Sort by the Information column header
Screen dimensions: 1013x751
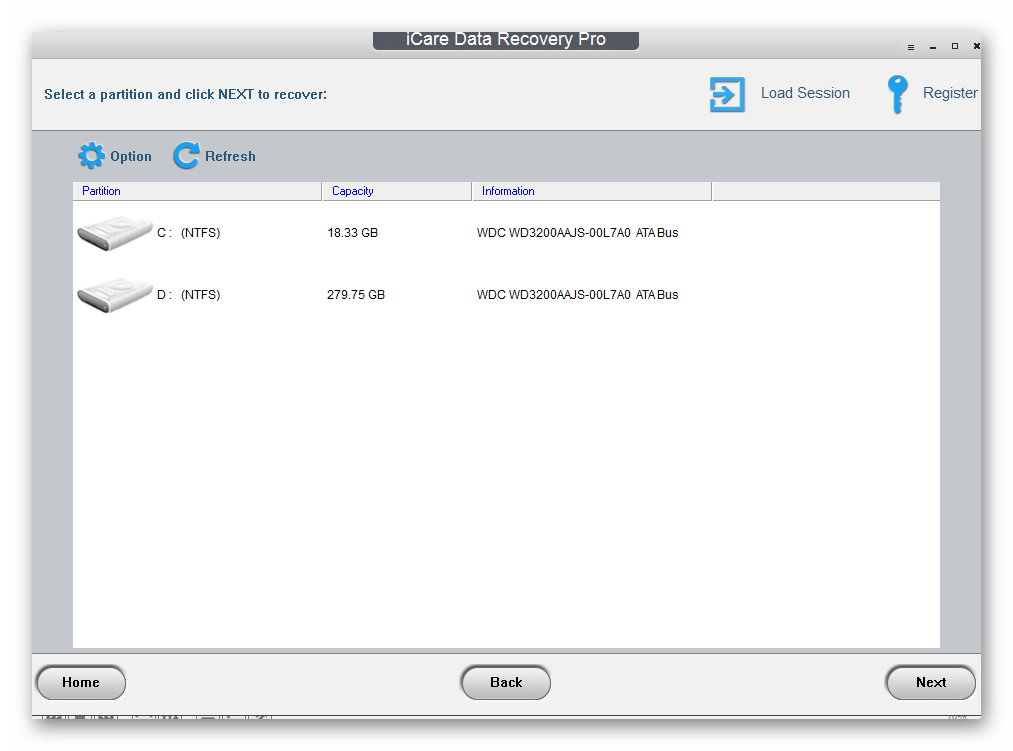pyautogui.click(x=592, y=191)
